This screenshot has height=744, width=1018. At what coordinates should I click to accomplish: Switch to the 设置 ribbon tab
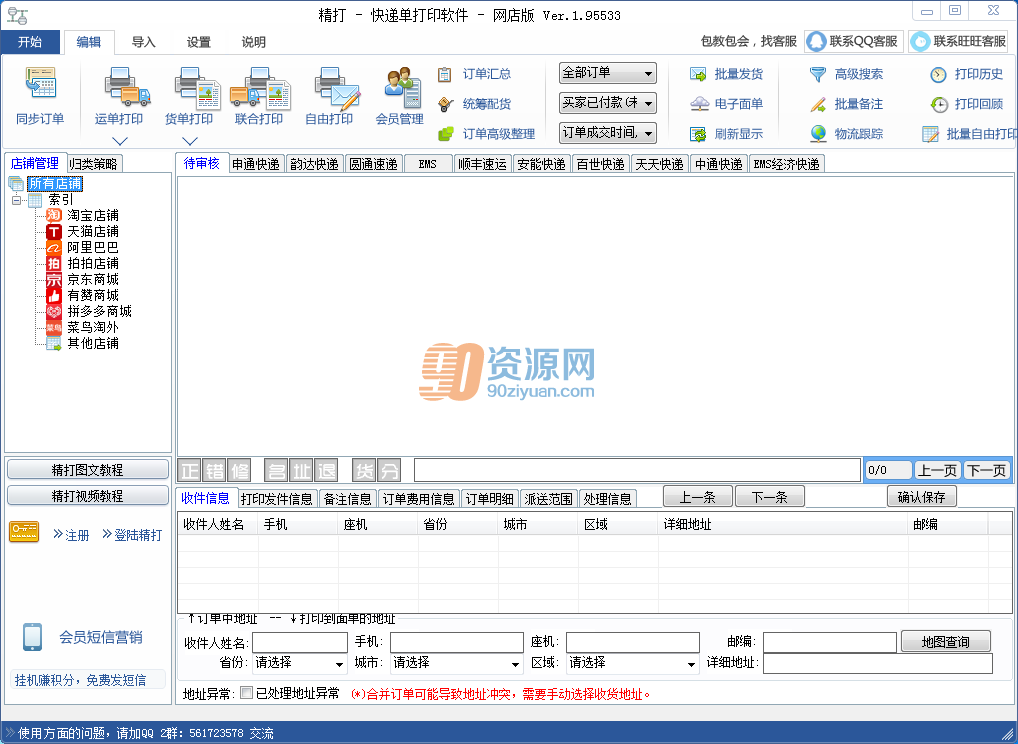pos(199,42)
